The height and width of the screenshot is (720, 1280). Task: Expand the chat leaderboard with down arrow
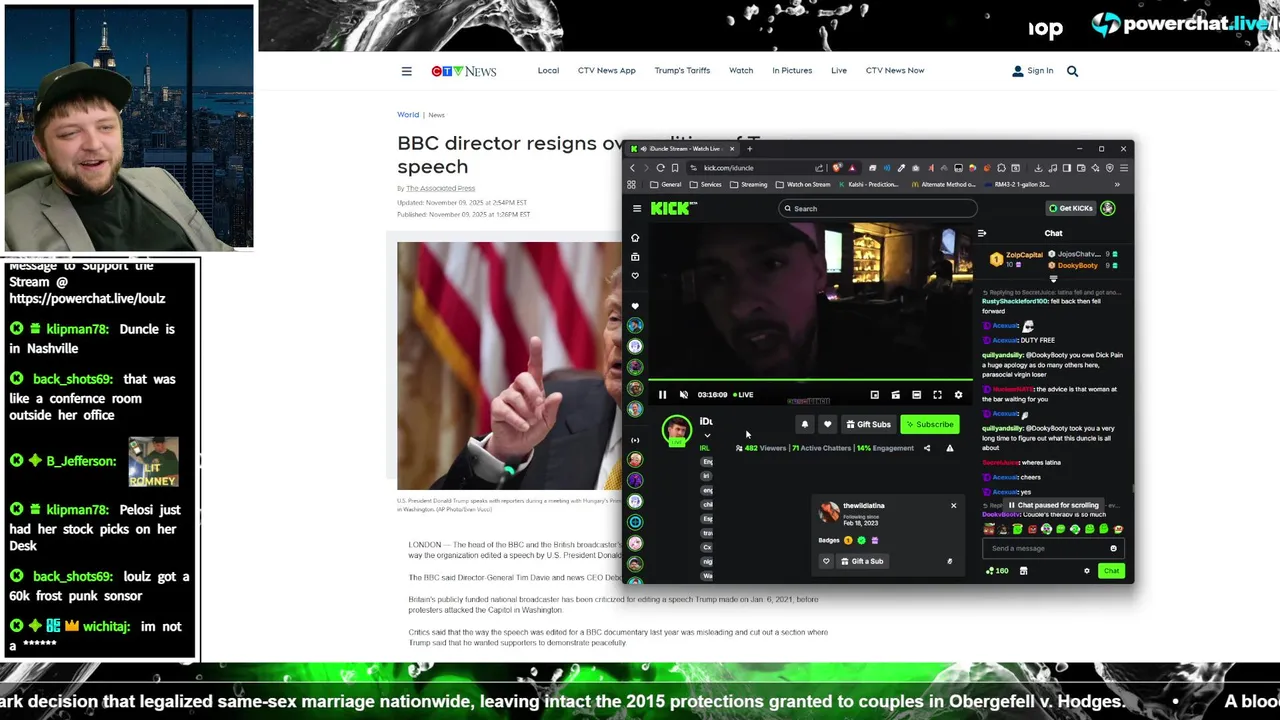pos(1053,279)
